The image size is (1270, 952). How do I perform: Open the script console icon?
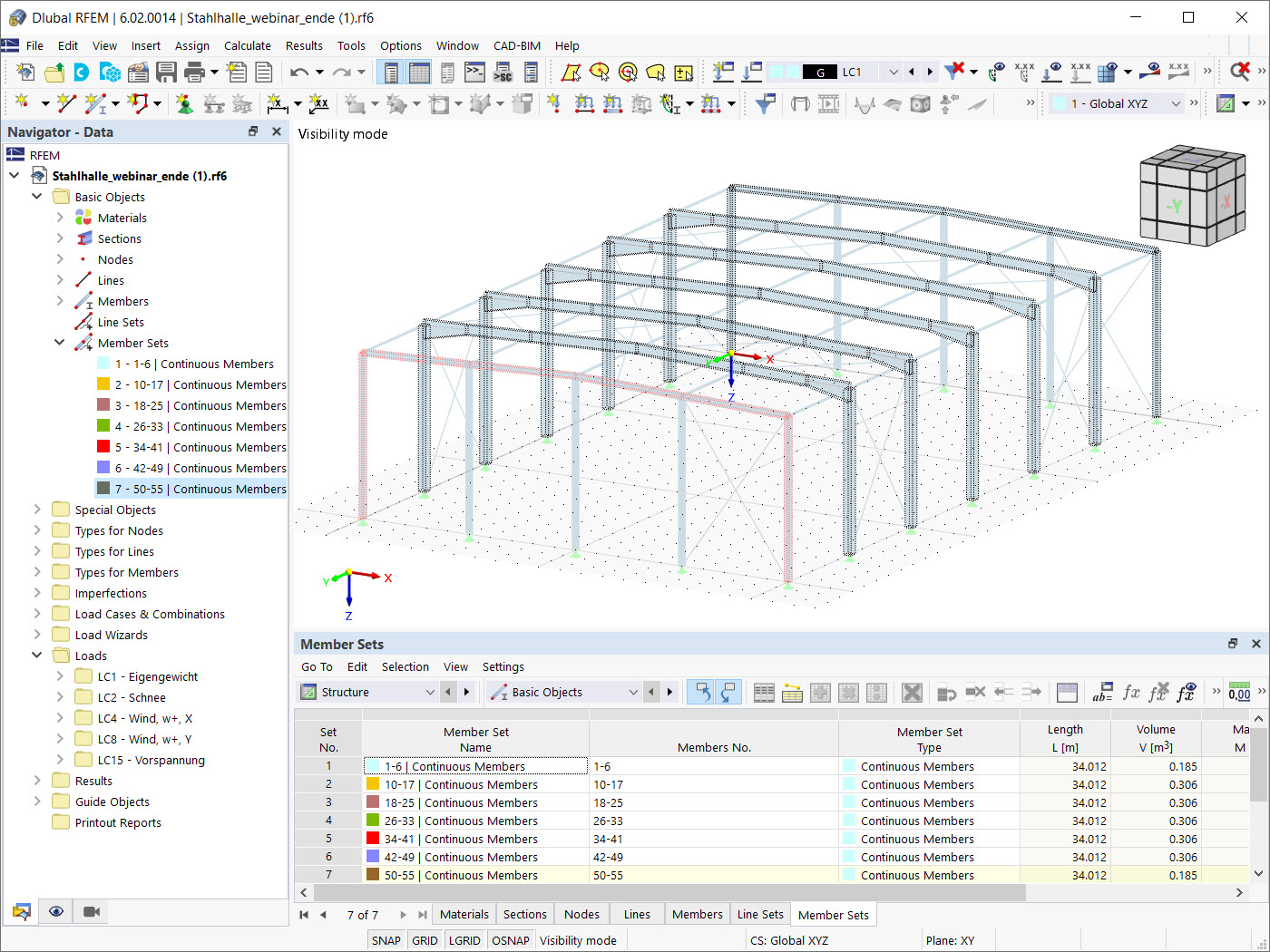coord(475,73)
